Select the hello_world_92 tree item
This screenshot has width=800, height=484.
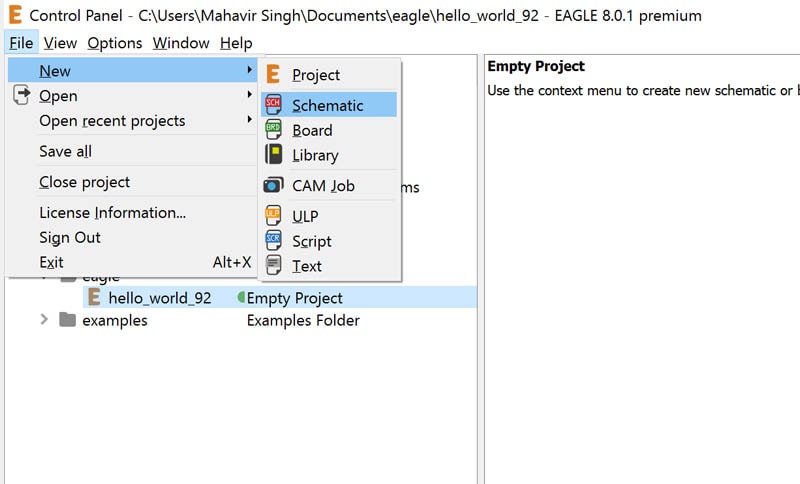point(159,297)
